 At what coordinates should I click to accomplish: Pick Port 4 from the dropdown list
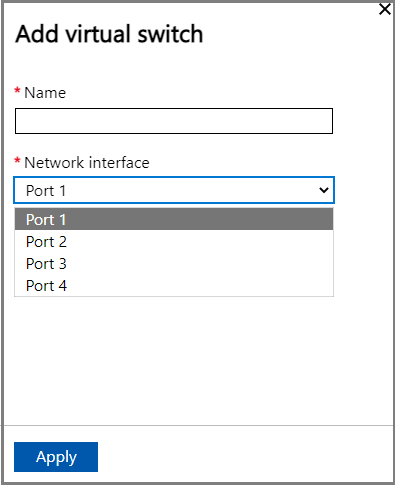[x=174, y=286]
